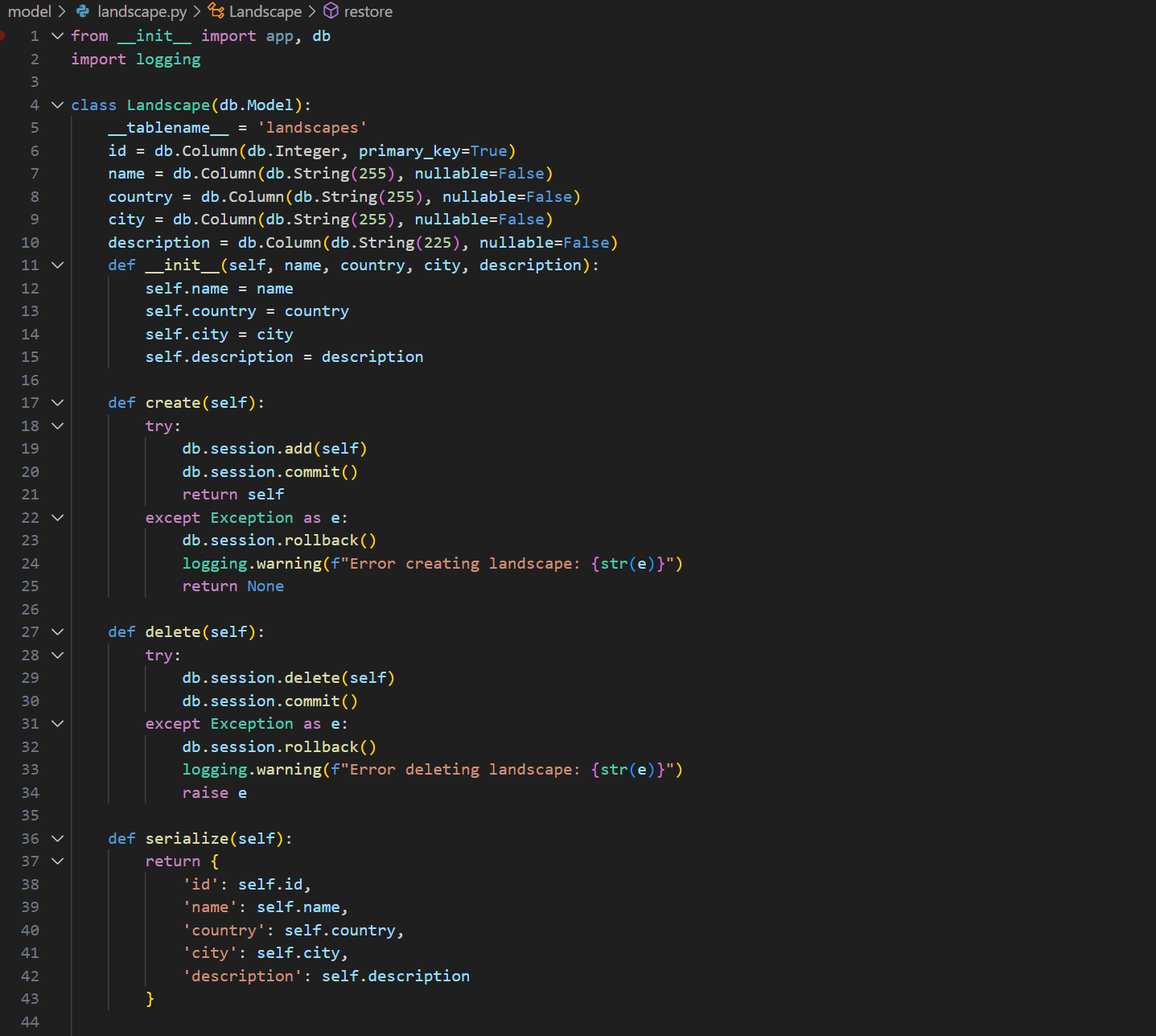This screenshot has width=1156, height=1036.
Task: Click the 'model' breadcrumb segment
Action: coord(30,11)
